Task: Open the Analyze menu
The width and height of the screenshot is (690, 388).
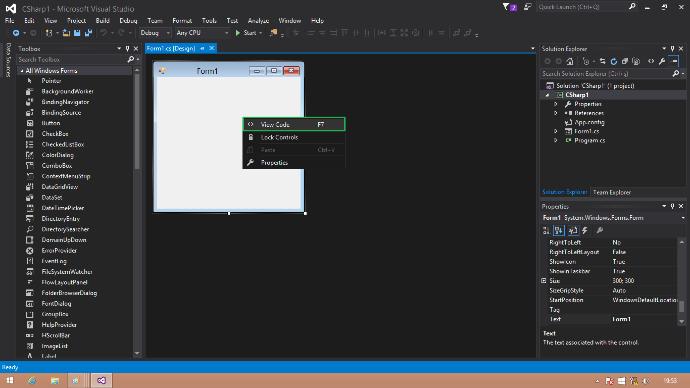Action: (258, 21)
